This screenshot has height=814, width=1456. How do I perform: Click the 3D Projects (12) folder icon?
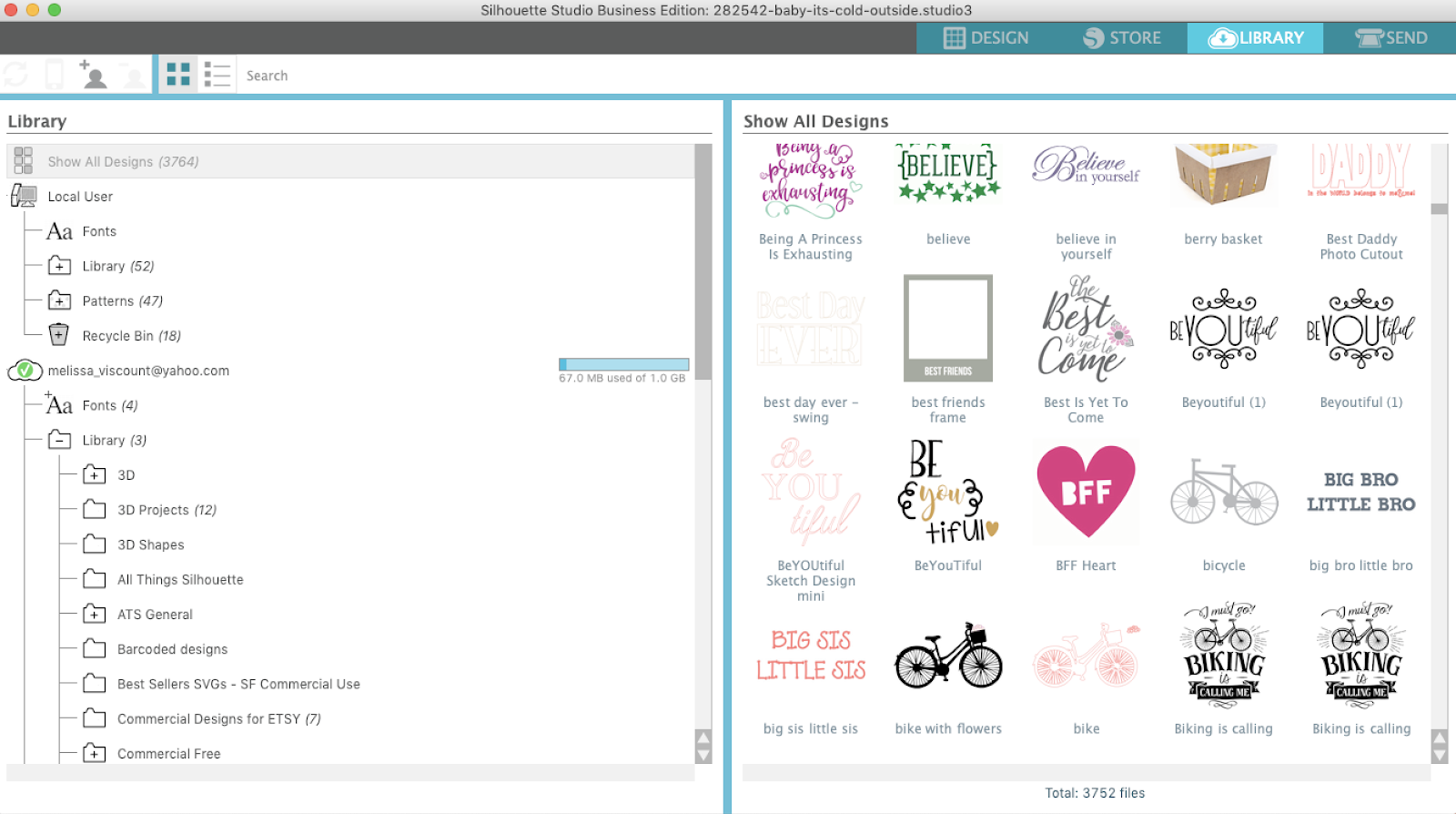click(x=94, y=509)
